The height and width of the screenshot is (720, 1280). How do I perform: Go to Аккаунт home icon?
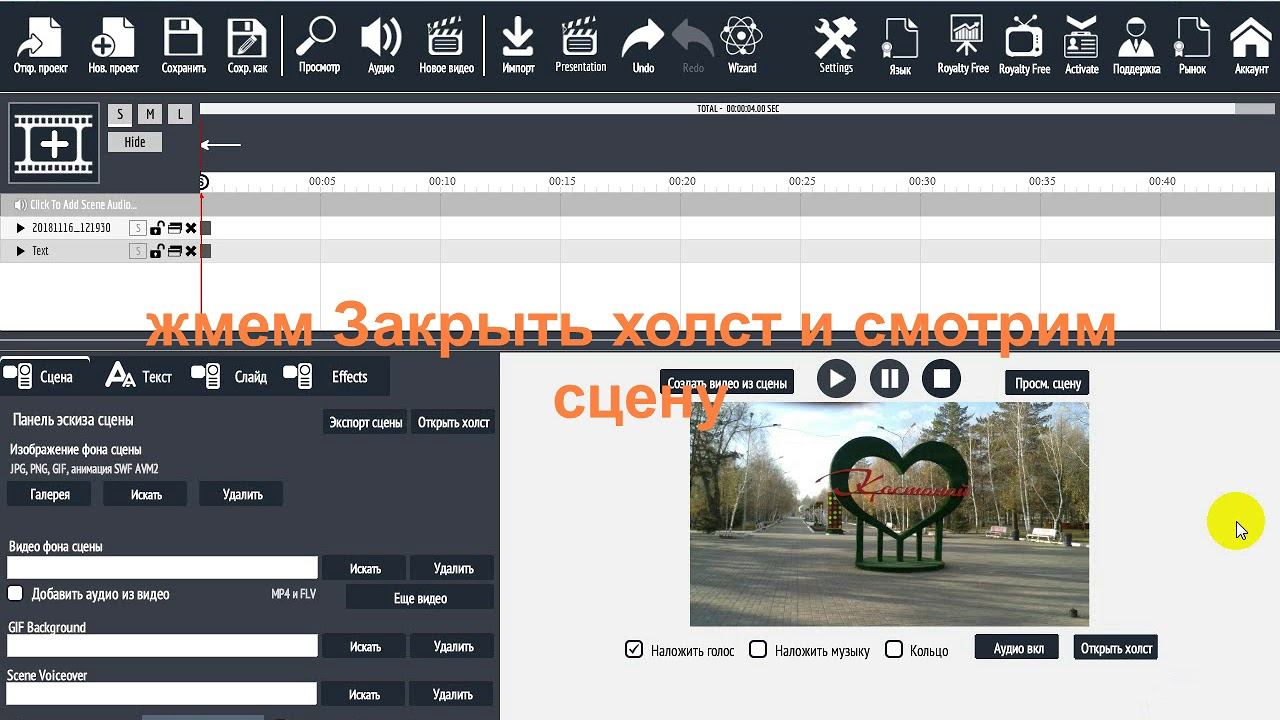pyautogui.click(x=1251, y=46)
